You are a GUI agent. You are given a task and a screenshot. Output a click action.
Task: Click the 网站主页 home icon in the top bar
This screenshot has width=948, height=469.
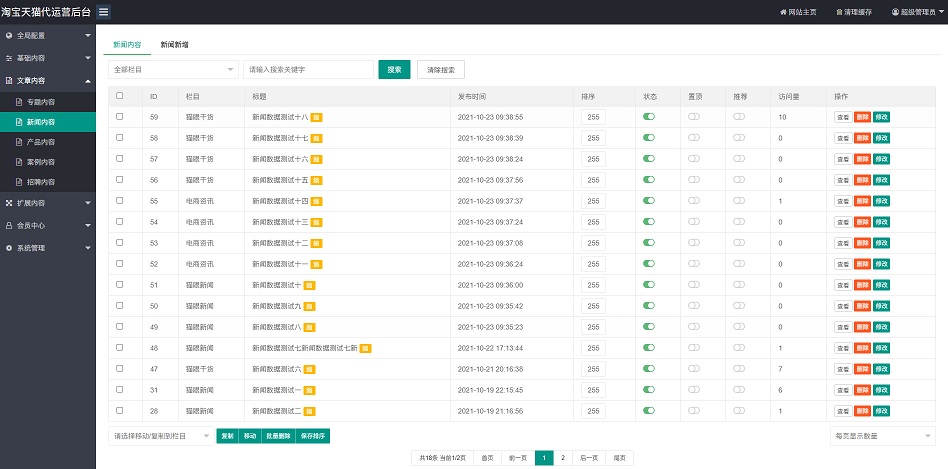coord(783,12)
